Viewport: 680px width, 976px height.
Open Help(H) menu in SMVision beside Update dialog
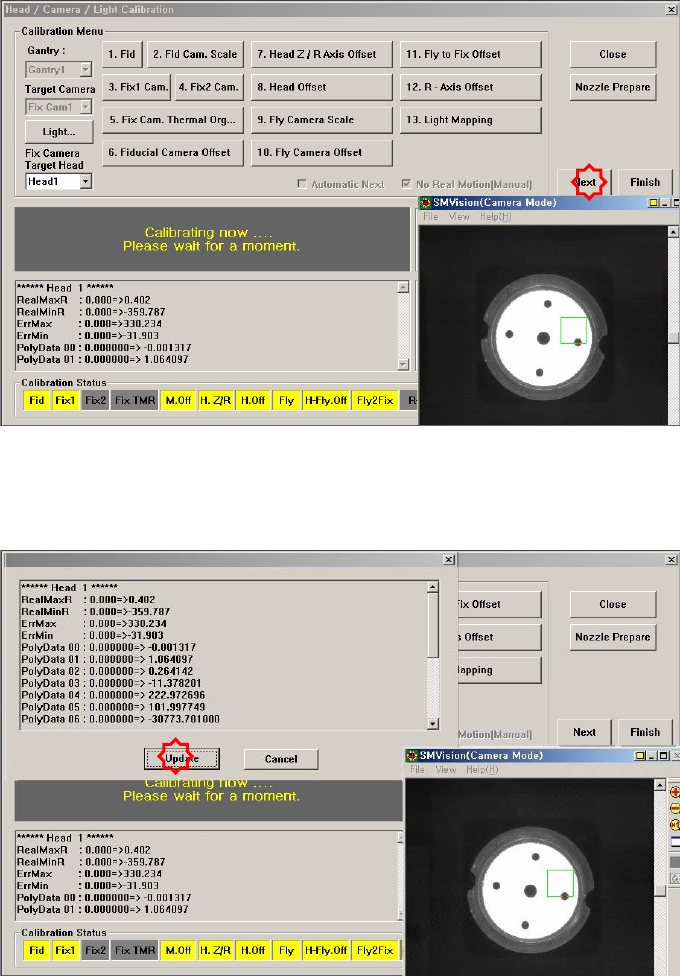tap(482, 769)
